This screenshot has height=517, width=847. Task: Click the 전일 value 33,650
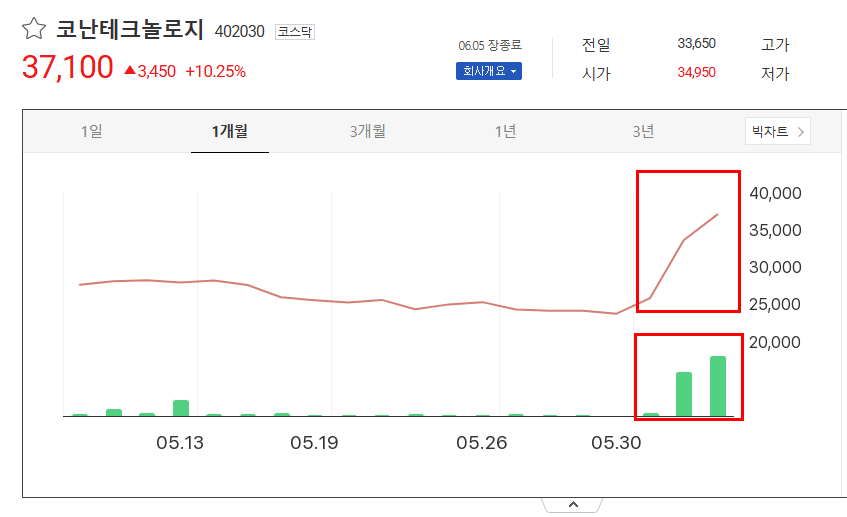[696, 43]
